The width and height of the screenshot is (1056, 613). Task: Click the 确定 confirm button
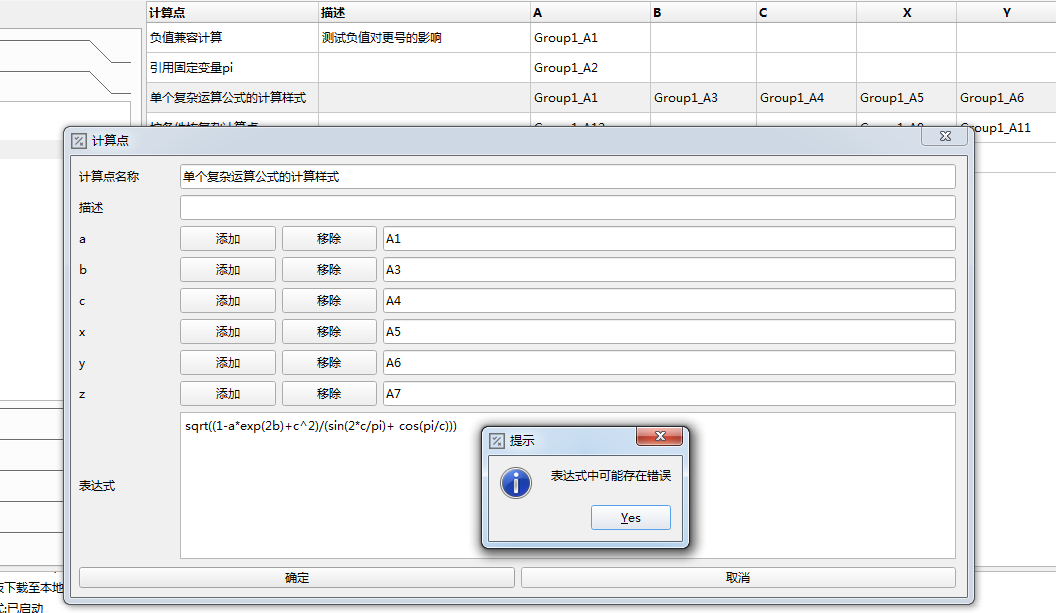click(x=297, y=578)
